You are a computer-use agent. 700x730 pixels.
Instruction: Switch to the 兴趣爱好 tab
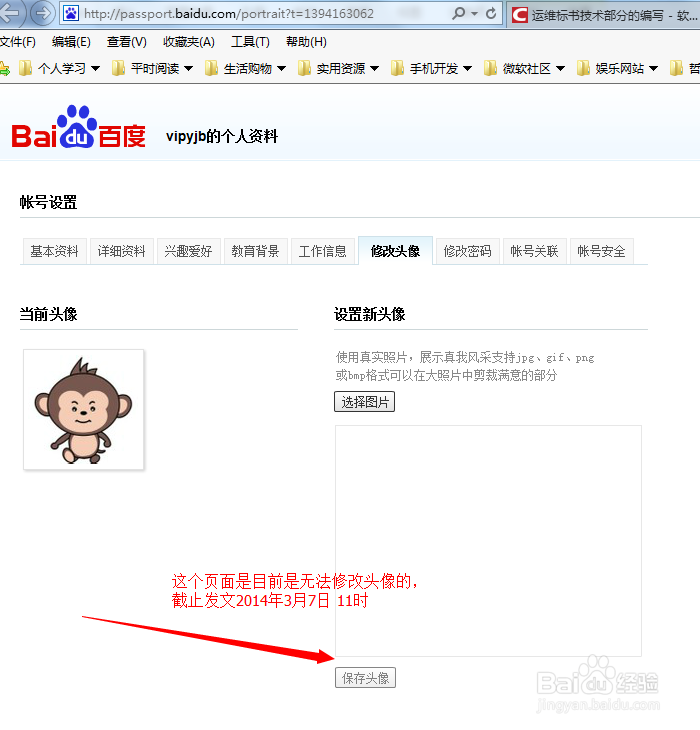tap(188, 251)
